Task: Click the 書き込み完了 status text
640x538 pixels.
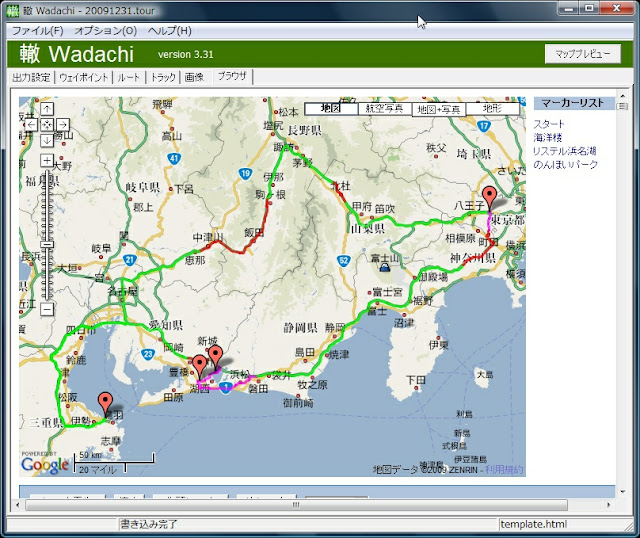Action: click(x=149, y=524)
